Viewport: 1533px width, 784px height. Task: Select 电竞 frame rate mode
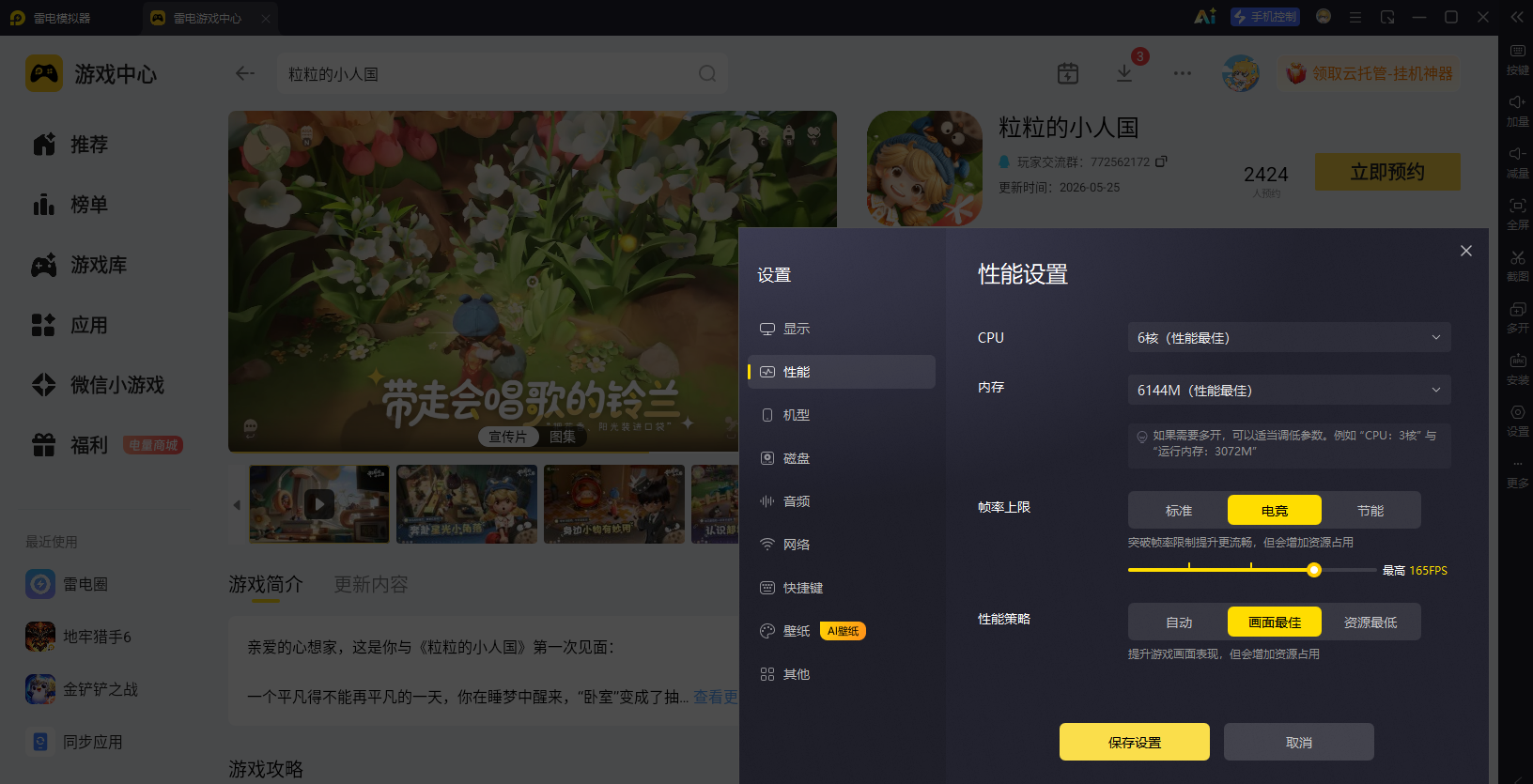(x=1275, y=510)
